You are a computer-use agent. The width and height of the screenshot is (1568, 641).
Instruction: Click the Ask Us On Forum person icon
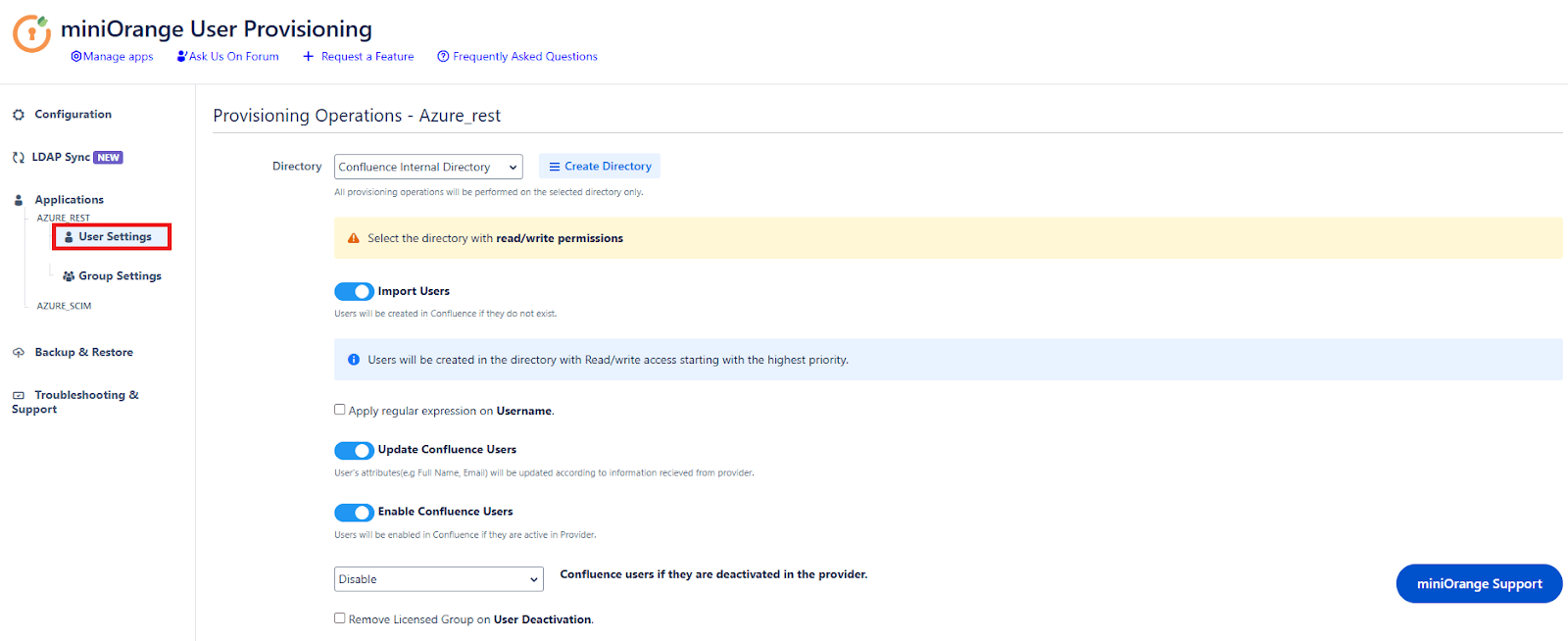182,57
